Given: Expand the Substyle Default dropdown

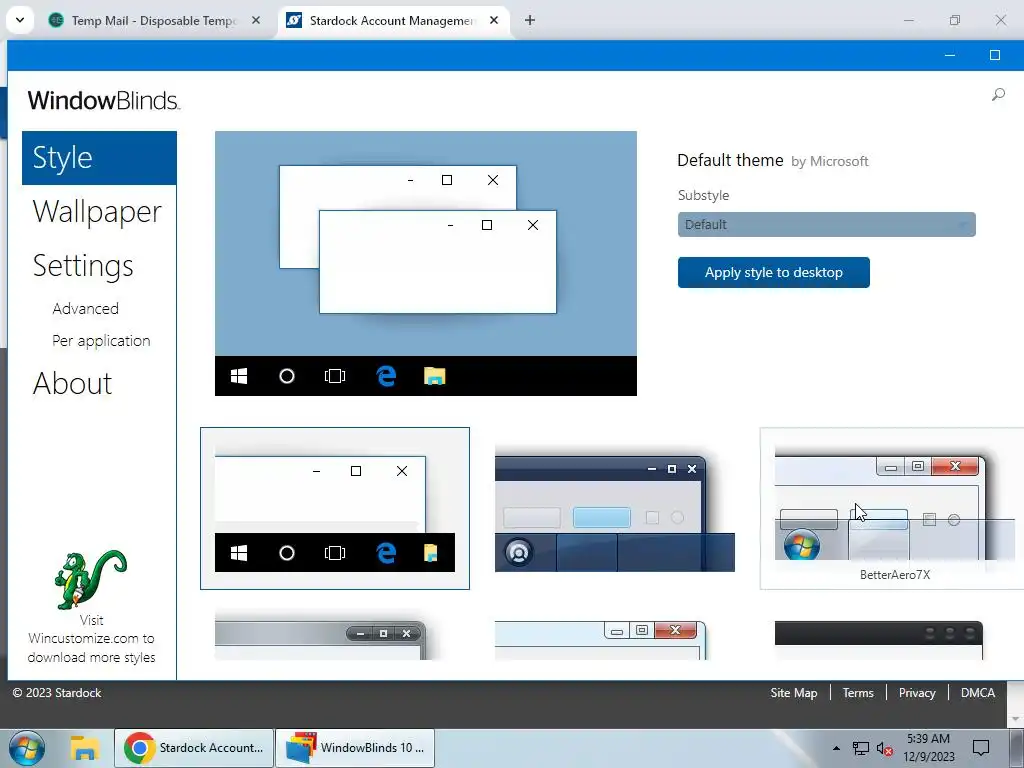Looking at the screenshot, I should click(826, 225).
